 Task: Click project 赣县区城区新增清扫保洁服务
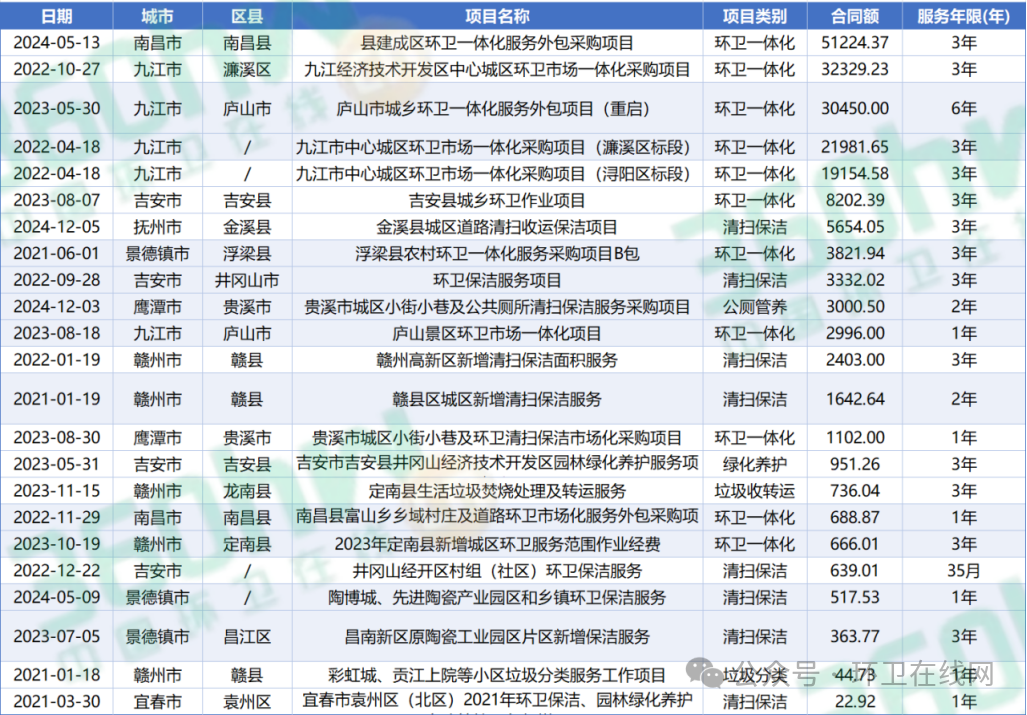pos(497,399)
